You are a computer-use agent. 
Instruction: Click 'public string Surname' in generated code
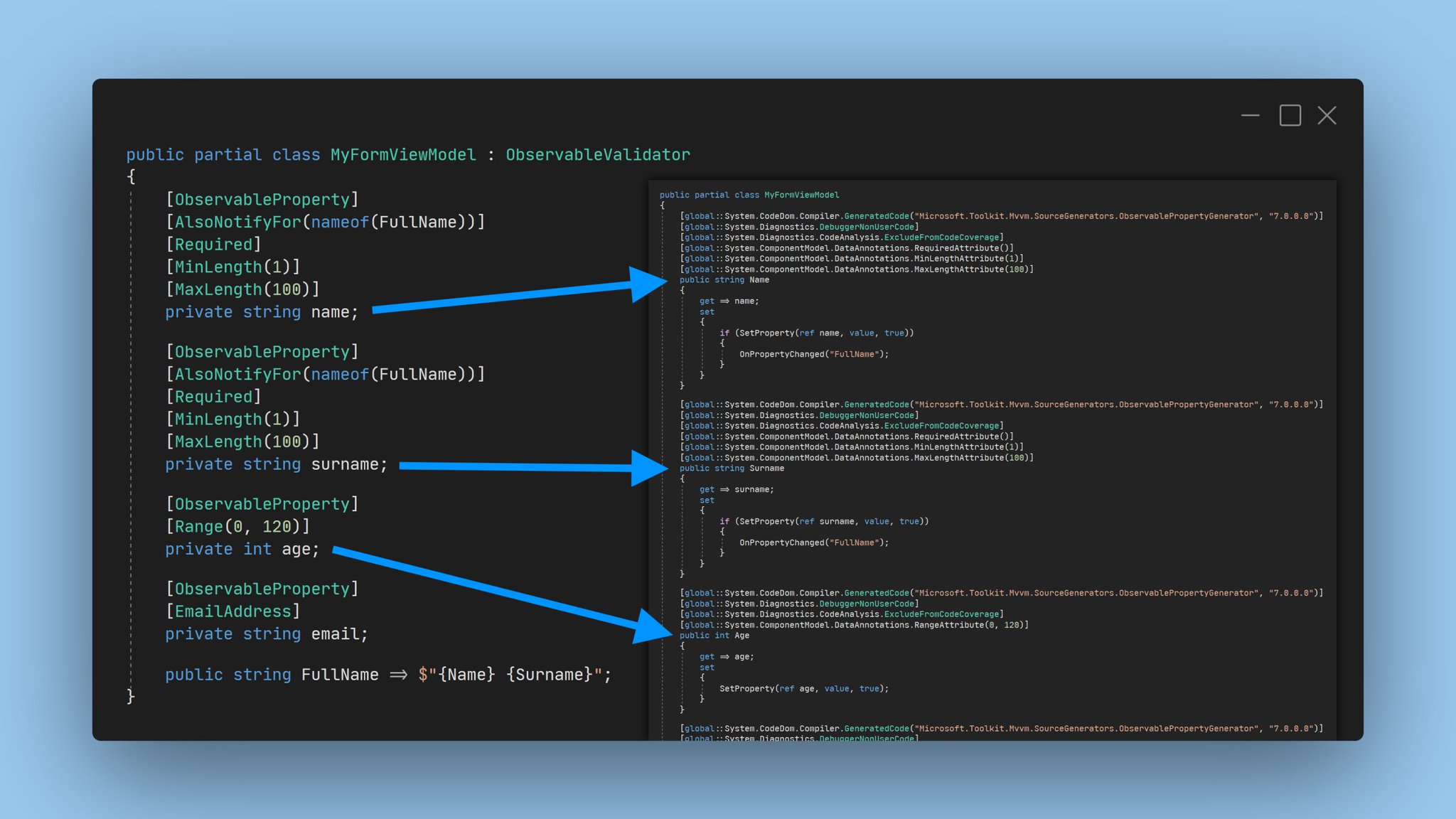pos(732,469)
